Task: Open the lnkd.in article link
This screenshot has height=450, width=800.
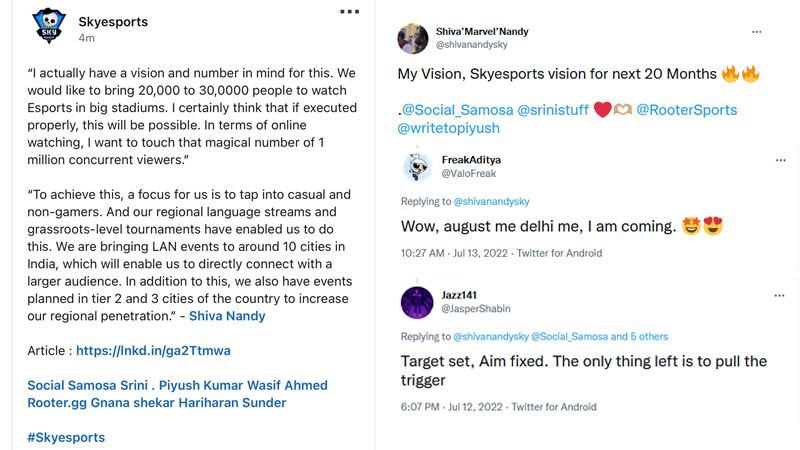Action: point(153,351)
